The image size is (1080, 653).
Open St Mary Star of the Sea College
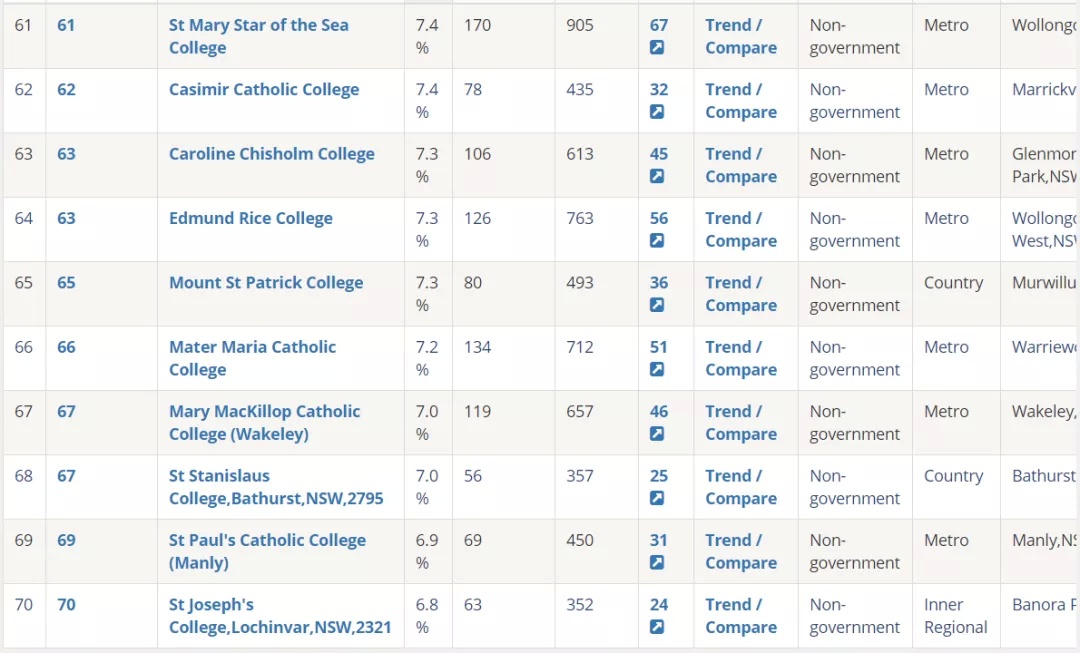(x=259, y=36)
